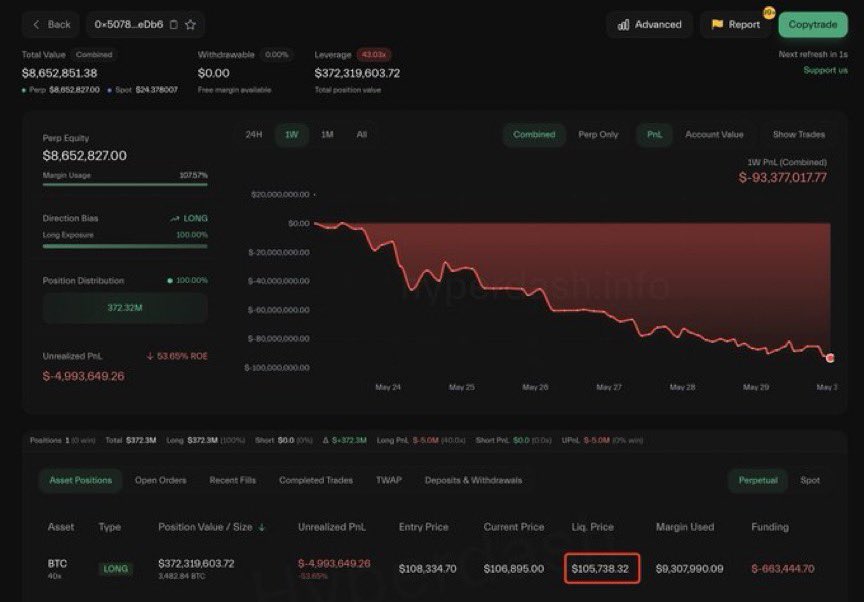This screenshot has height=602, width=864.
Task: Open the Open Orders tab
Action: click(159, 480)
